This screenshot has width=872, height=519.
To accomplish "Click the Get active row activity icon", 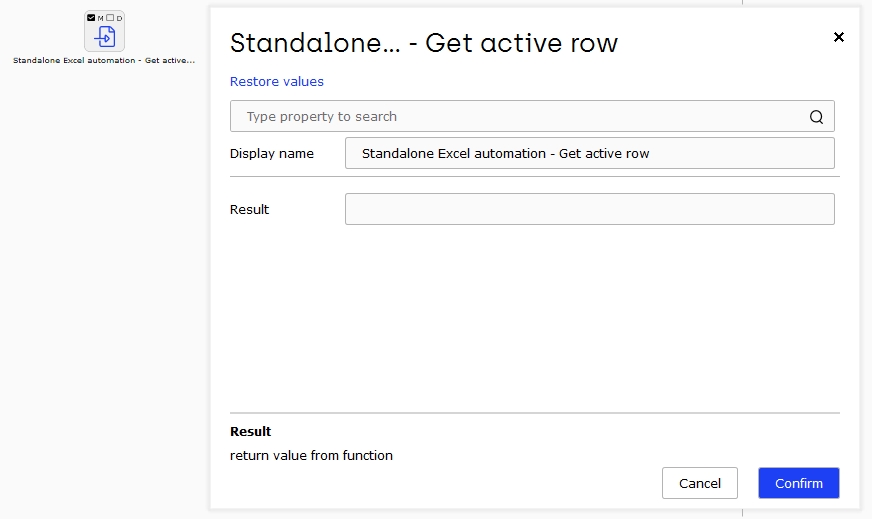I will tap(105, 37).
